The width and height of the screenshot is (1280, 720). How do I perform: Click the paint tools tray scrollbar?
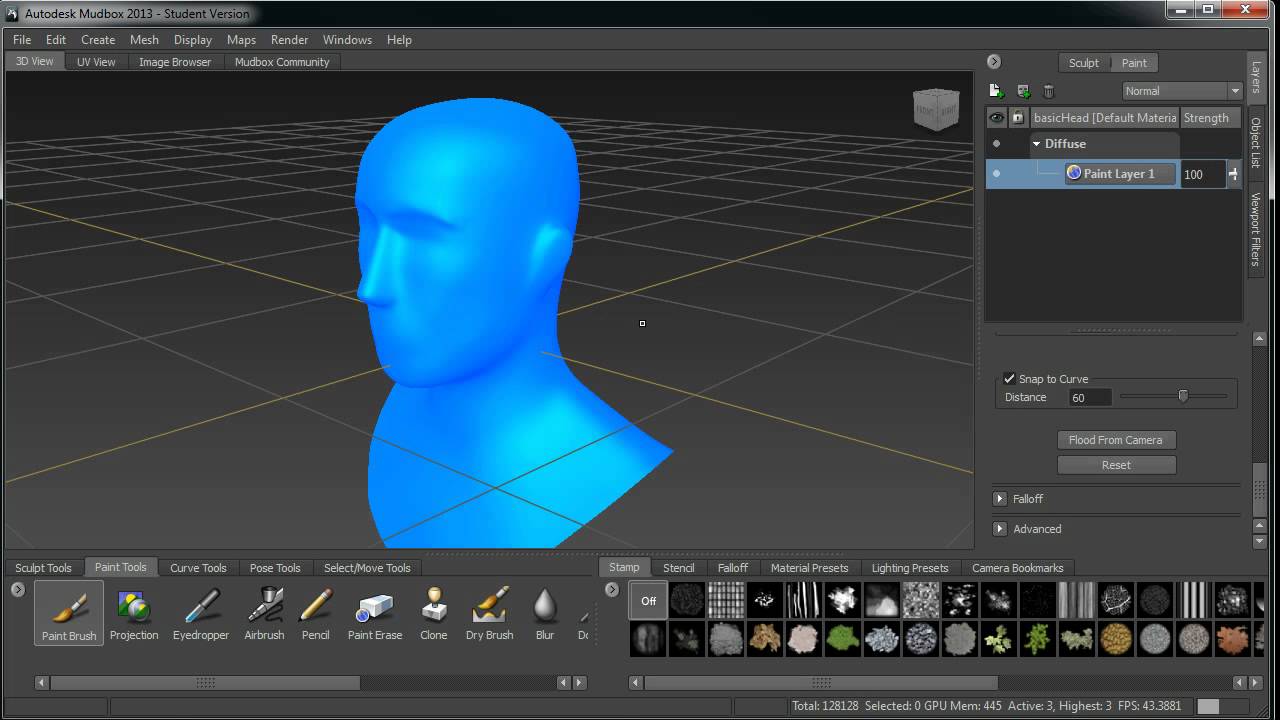click(x=205, y=683)
